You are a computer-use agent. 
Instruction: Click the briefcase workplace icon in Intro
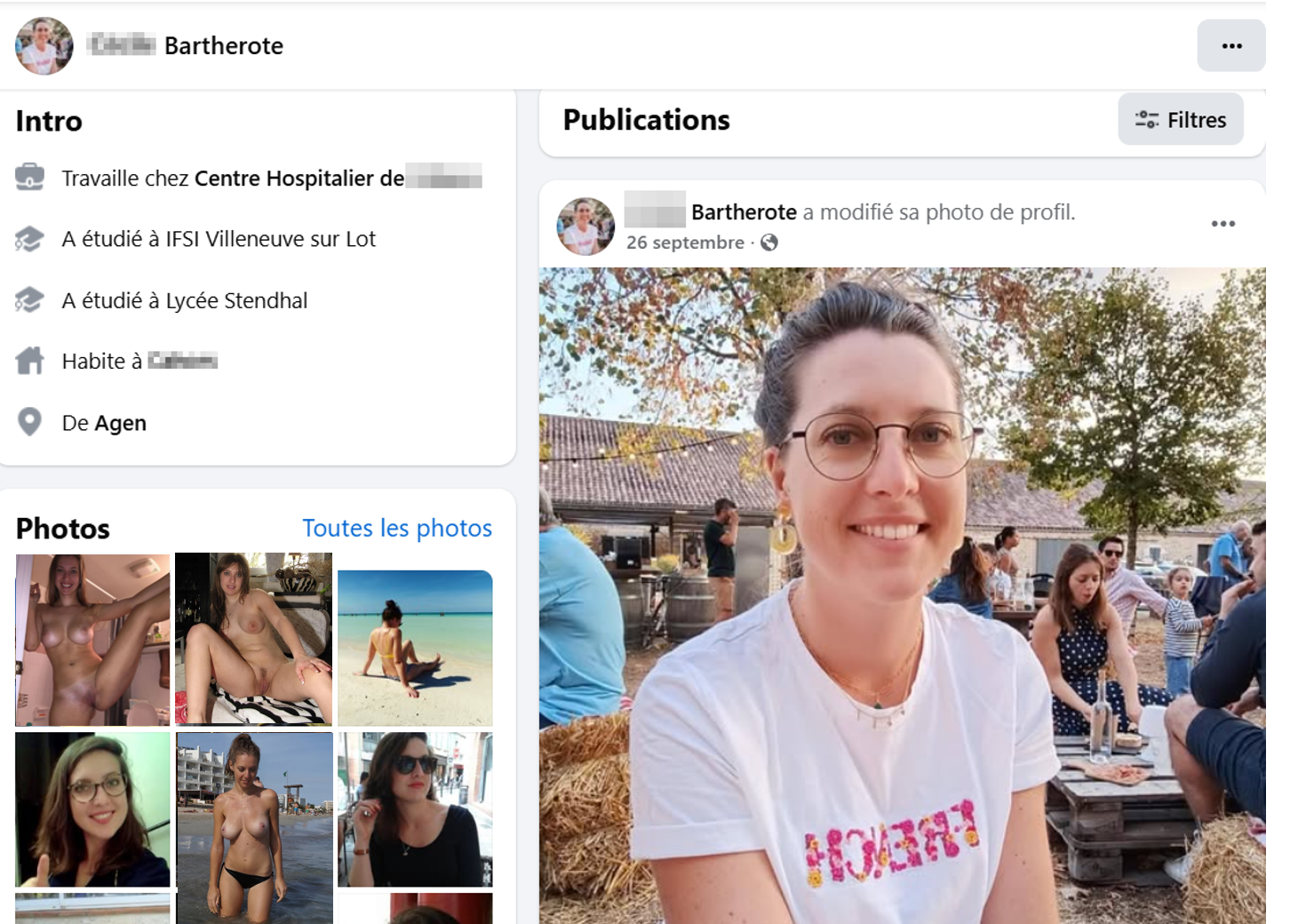(29, 178)
